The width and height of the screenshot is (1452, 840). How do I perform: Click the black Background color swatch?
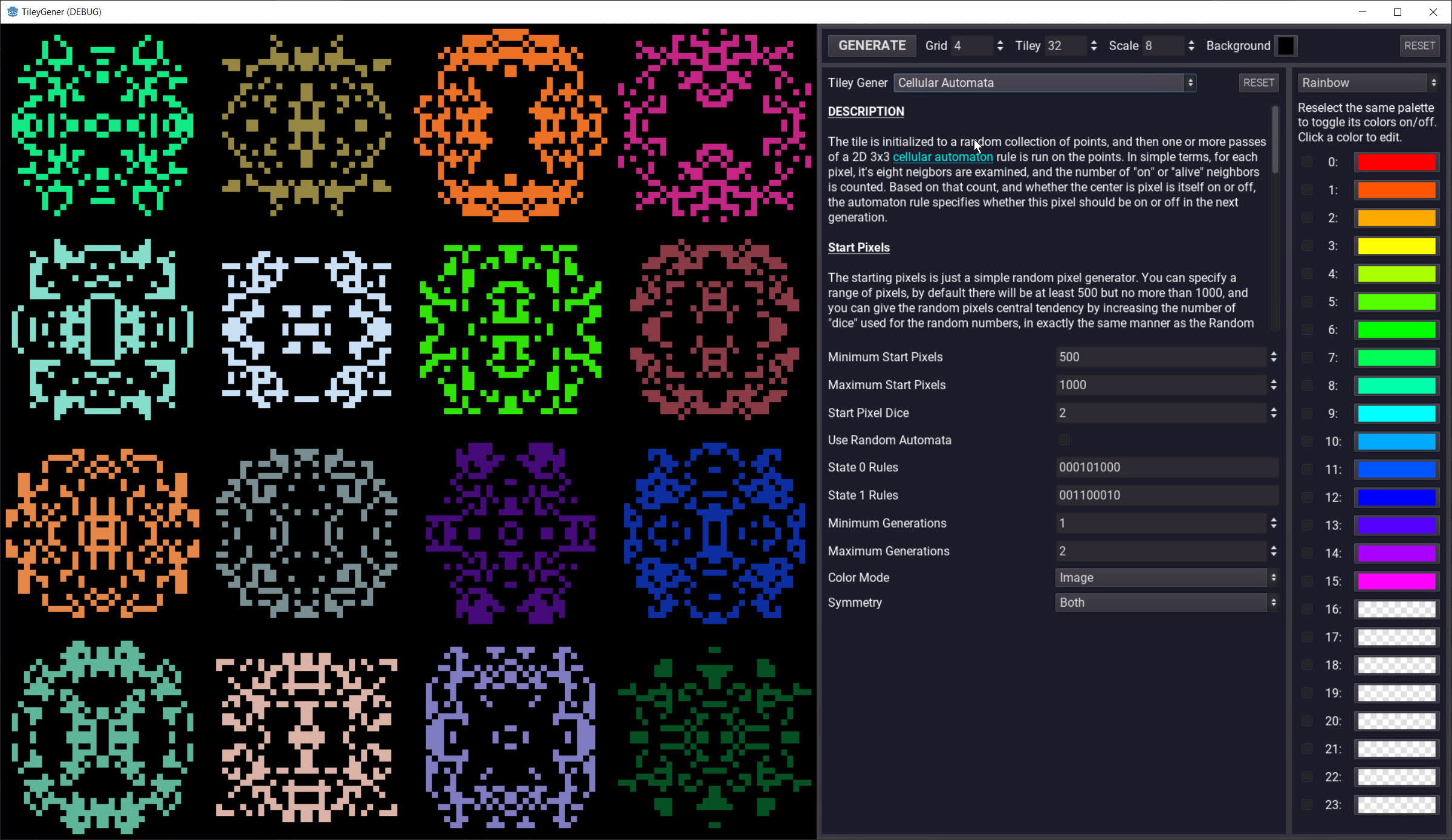coord(1286,46)
